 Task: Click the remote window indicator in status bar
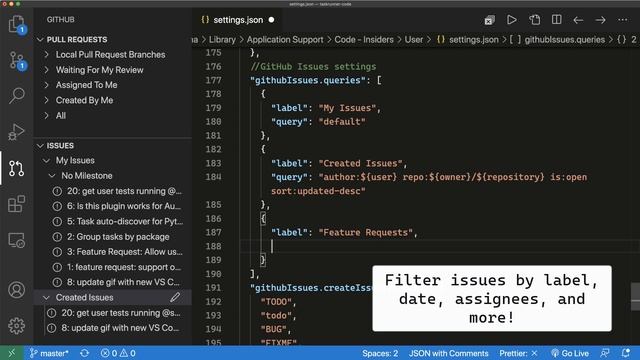click(11, 353)
